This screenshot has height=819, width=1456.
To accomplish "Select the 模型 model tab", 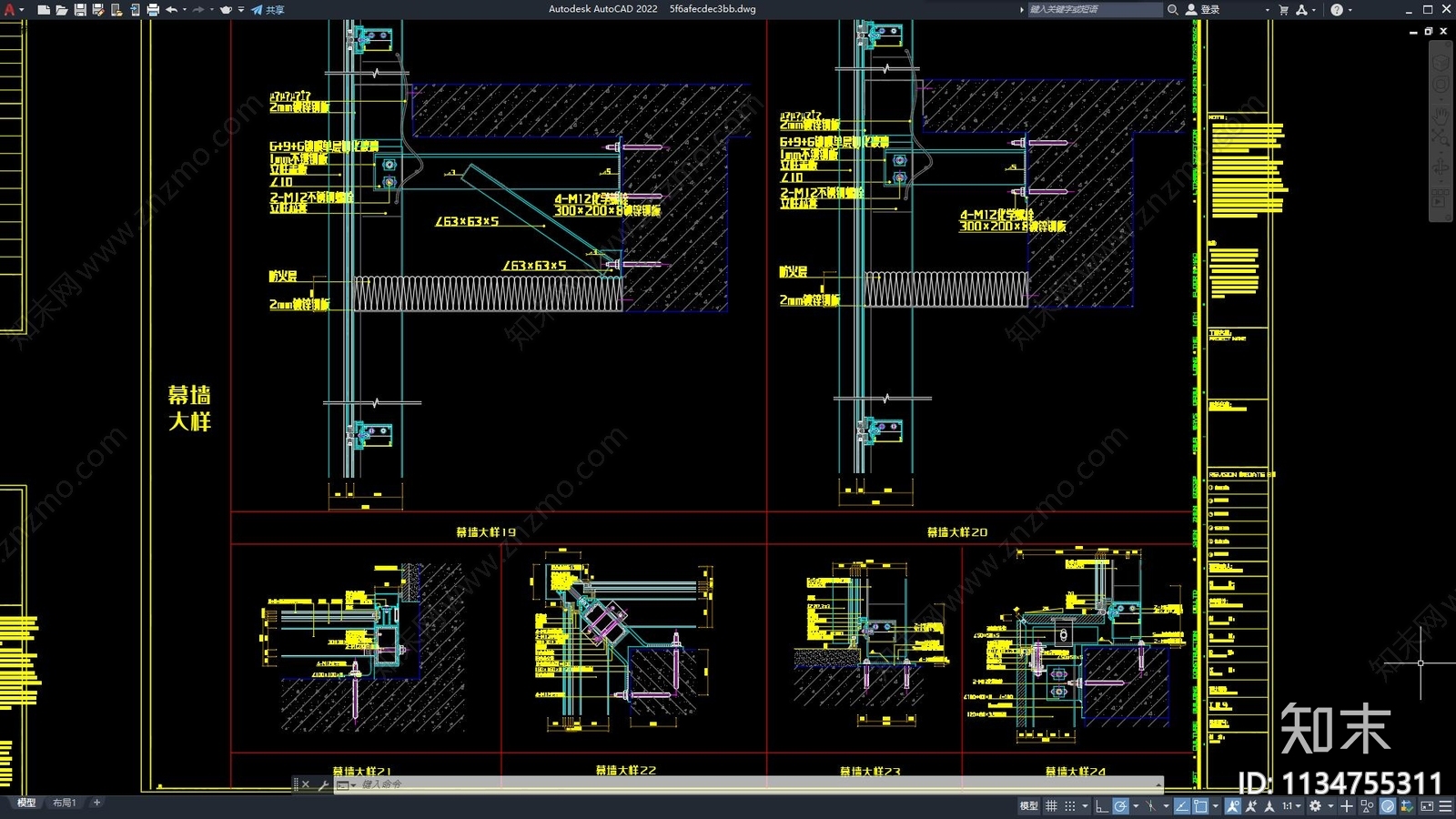I will click(x=26, y=803).
